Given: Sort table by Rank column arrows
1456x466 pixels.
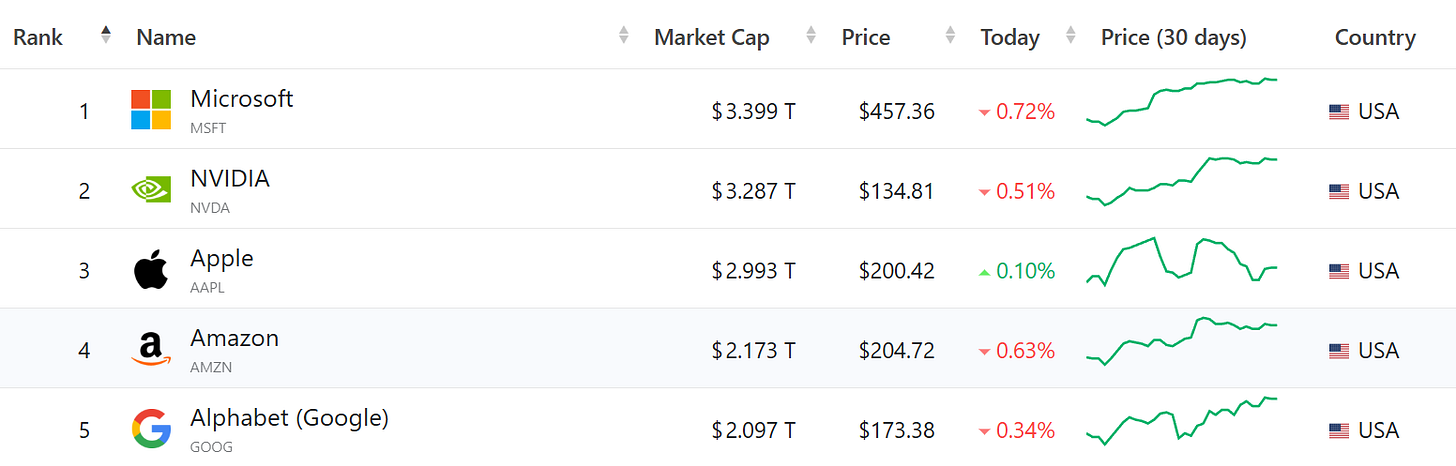Looking at the screenshot, I should coord(106,36).
